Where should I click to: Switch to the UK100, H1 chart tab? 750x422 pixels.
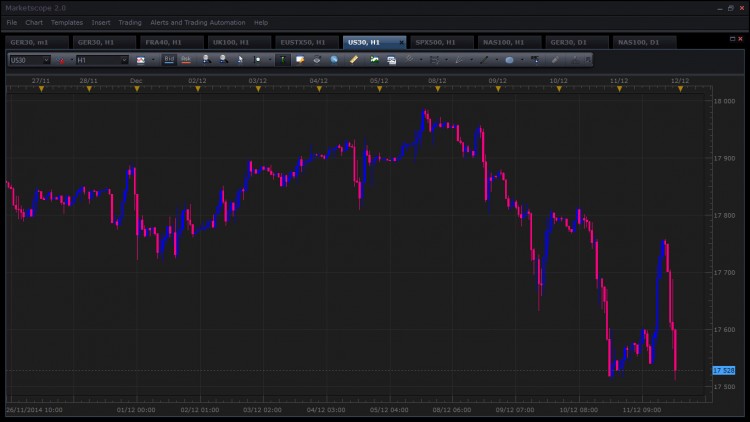[x=239, y=43]
